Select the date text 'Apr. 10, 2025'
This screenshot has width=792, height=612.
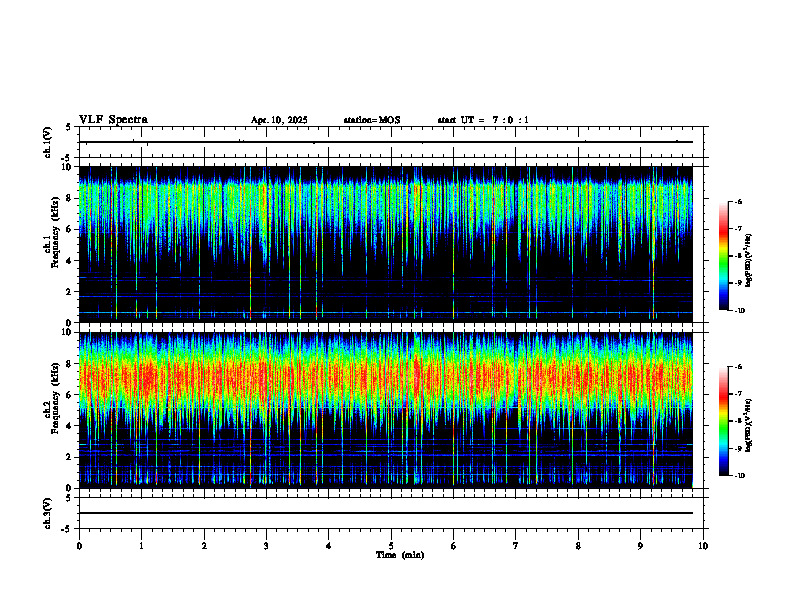pyautogui.click(x=279, y=120)
